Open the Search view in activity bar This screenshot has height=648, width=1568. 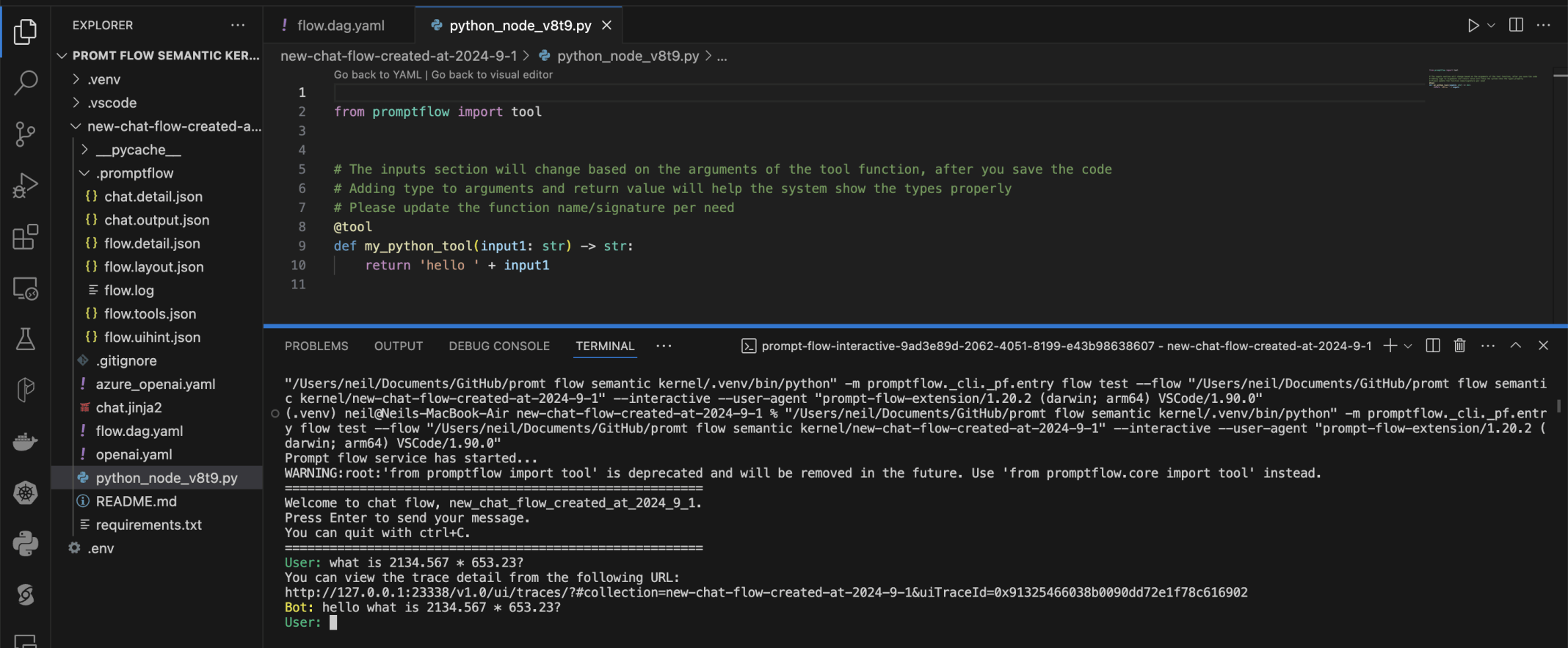pos(26,82)
